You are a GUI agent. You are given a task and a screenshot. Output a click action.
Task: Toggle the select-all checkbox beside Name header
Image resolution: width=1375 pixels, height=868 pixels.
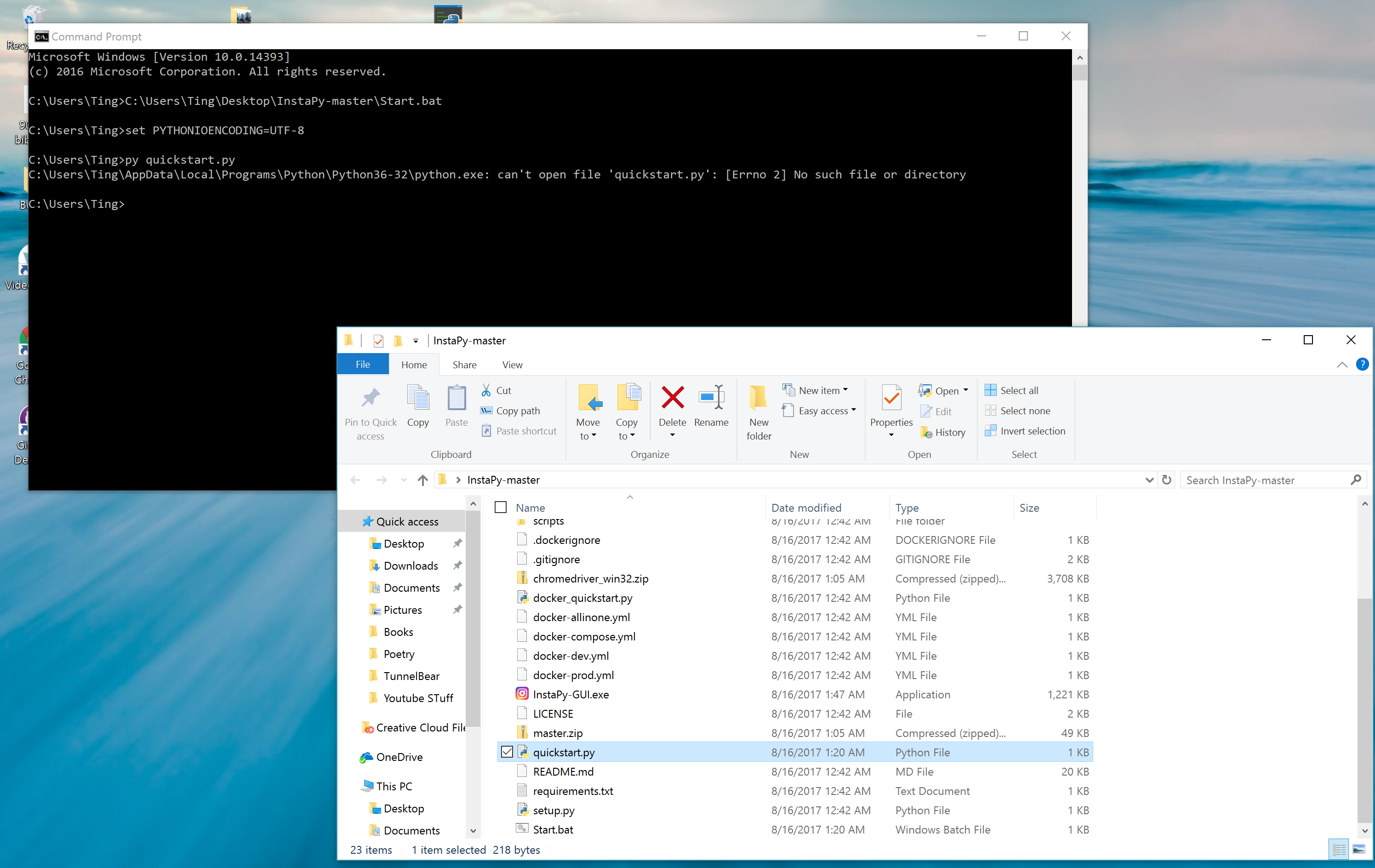(501, 507)
